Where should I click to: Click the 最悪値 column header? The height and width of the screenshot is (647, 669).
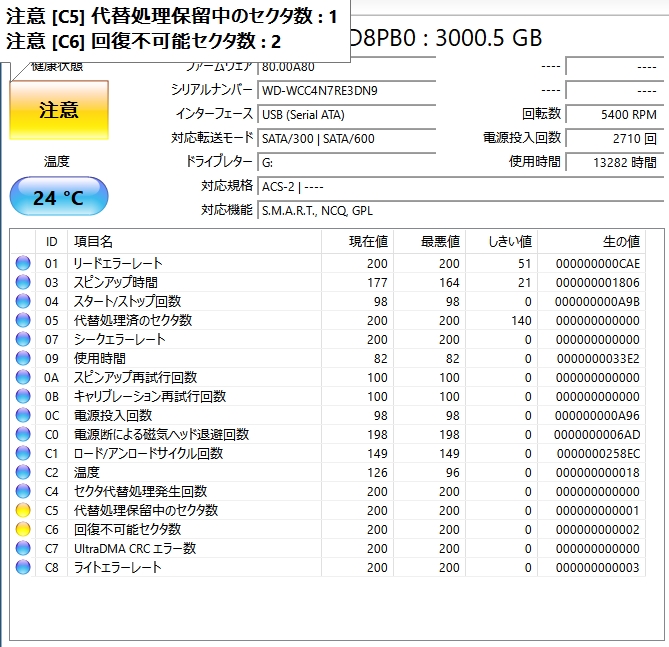(x=430, y=242)
